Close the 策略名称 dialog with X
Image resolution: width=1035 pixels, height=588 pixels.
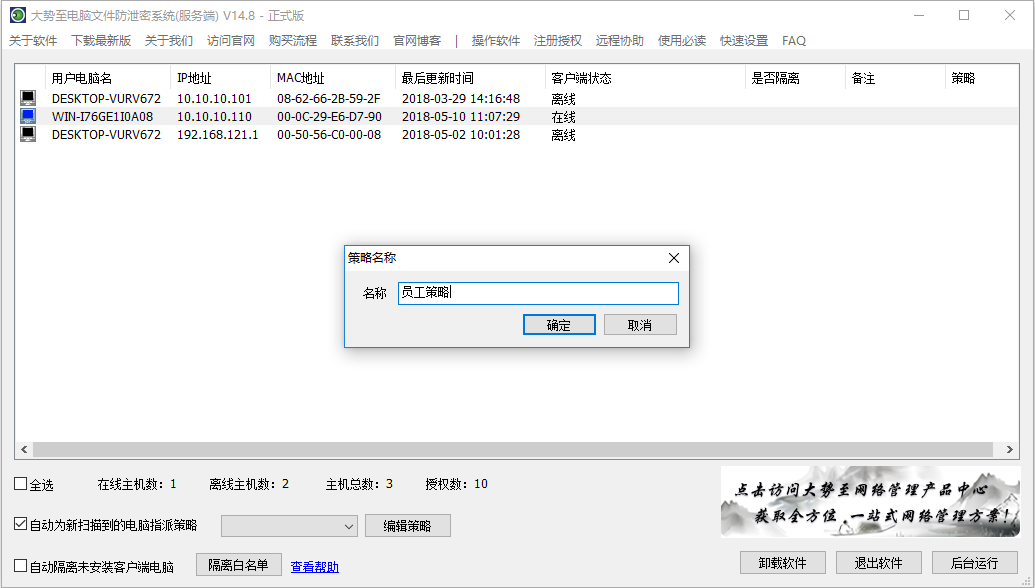(x=674, y=258)
